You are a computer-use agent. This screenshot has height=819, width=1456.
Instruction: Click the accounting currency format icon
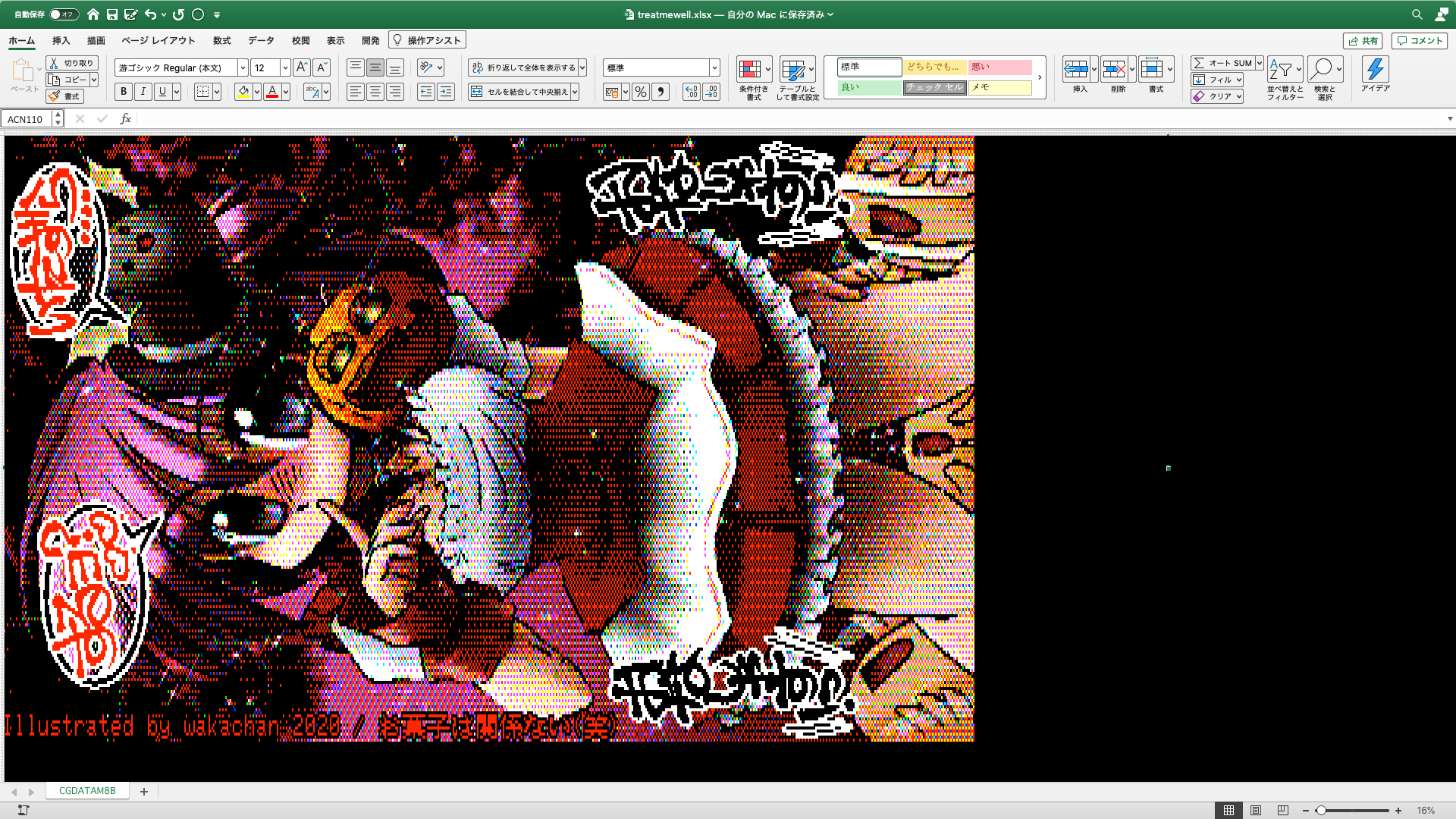pos(611,92)
